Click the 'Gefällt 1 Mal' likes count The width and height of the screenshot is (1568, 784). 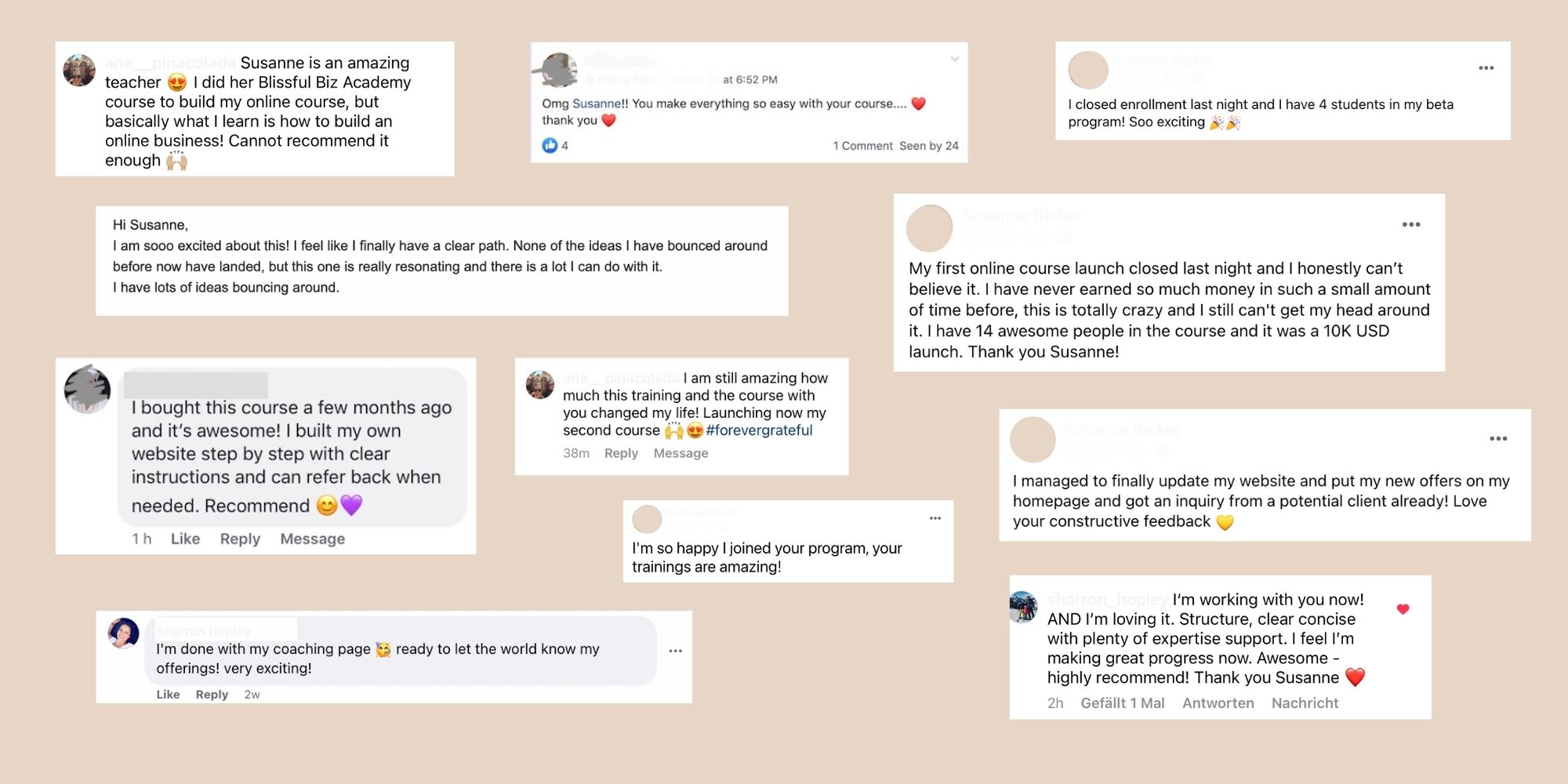pos(1123,703)
